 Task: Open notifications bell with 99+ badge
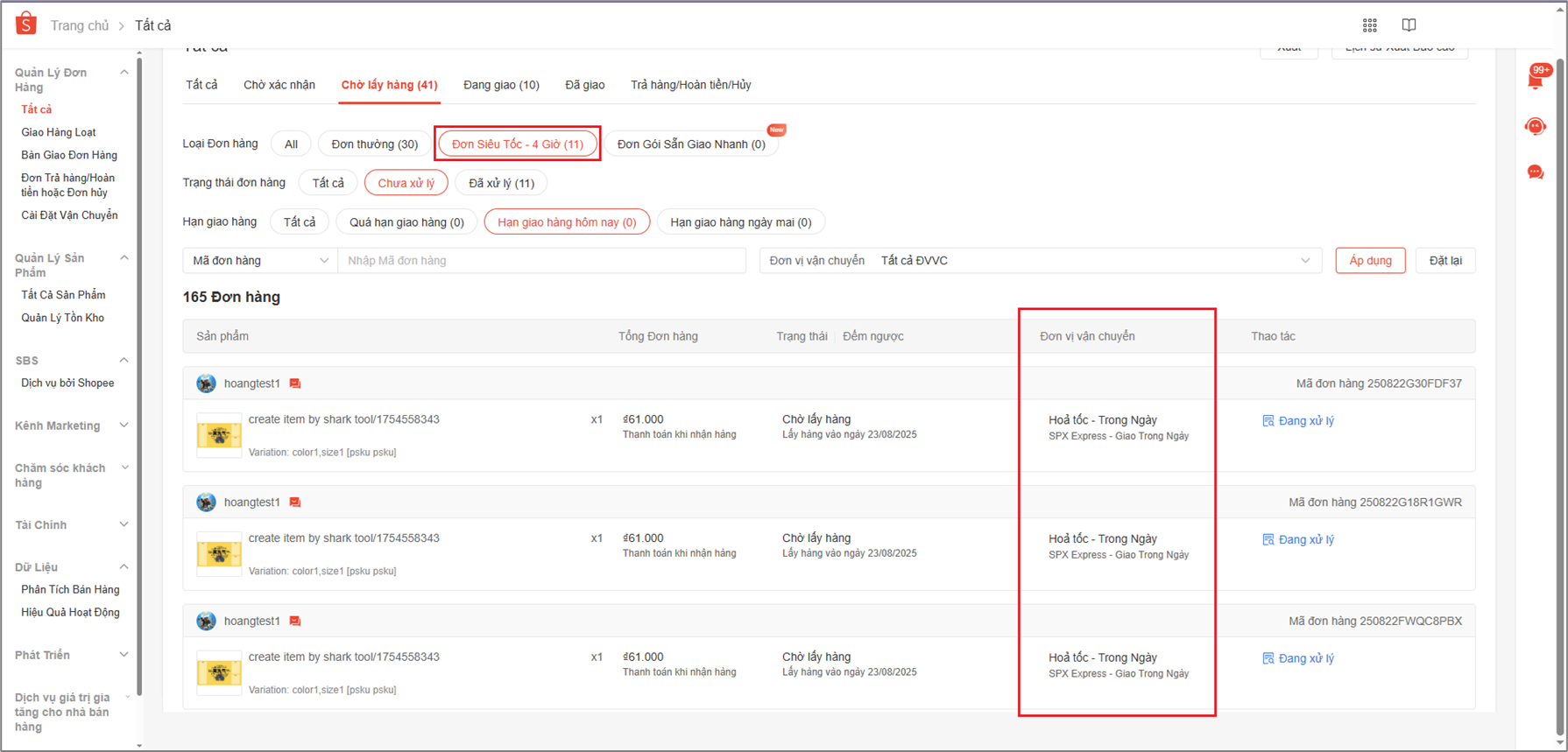click(1536, 80)
